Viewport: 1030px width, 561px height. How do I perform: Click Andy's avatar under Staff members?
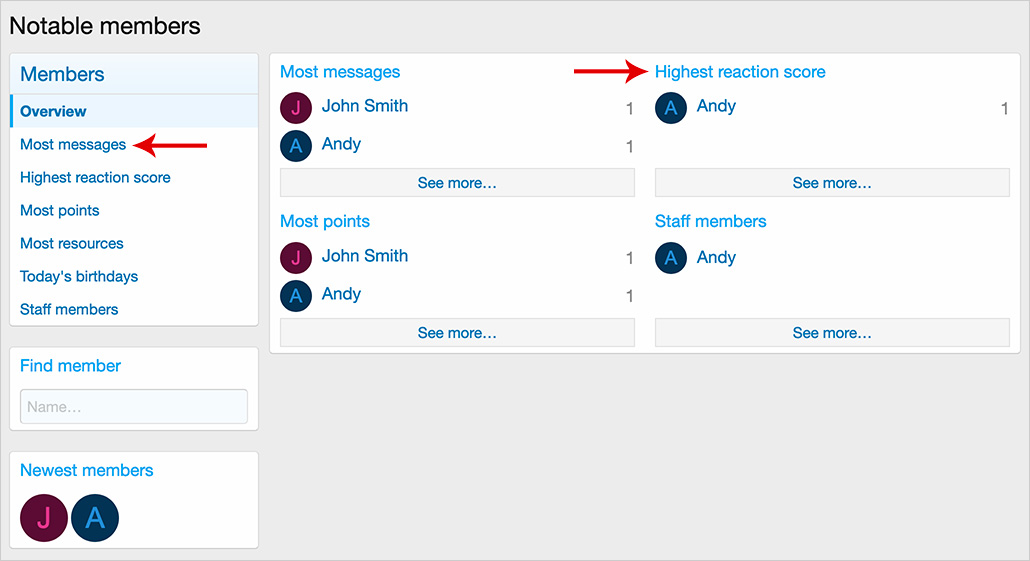point(671,258)
